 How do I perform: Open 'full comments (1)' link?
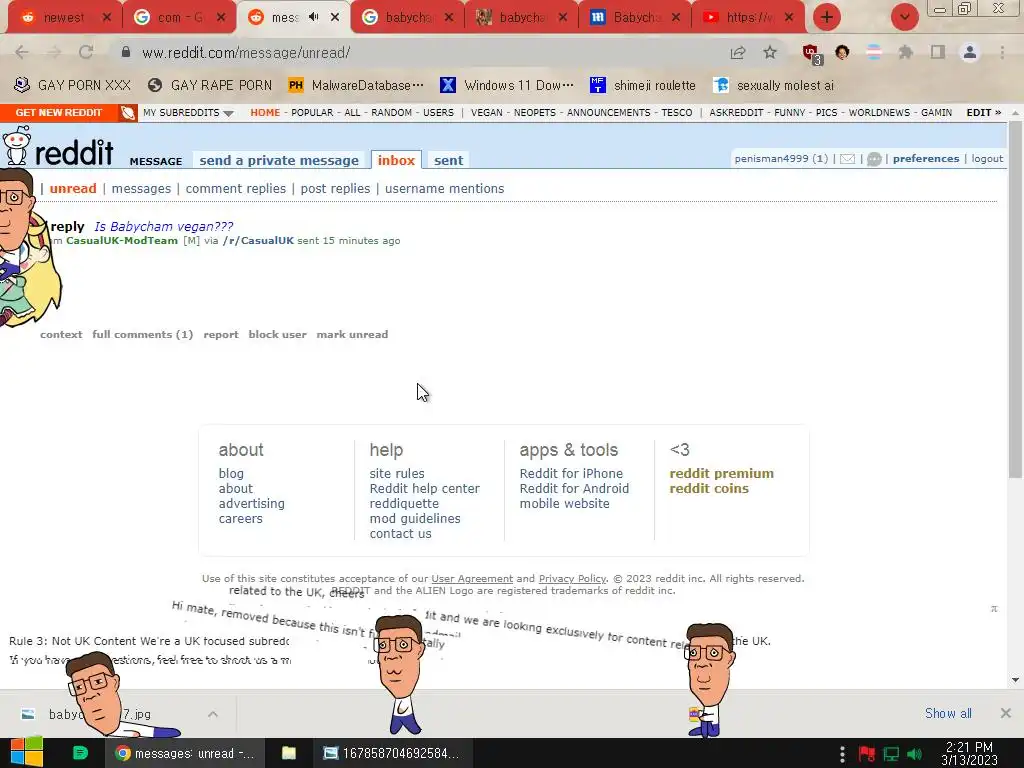click(142, 334)
